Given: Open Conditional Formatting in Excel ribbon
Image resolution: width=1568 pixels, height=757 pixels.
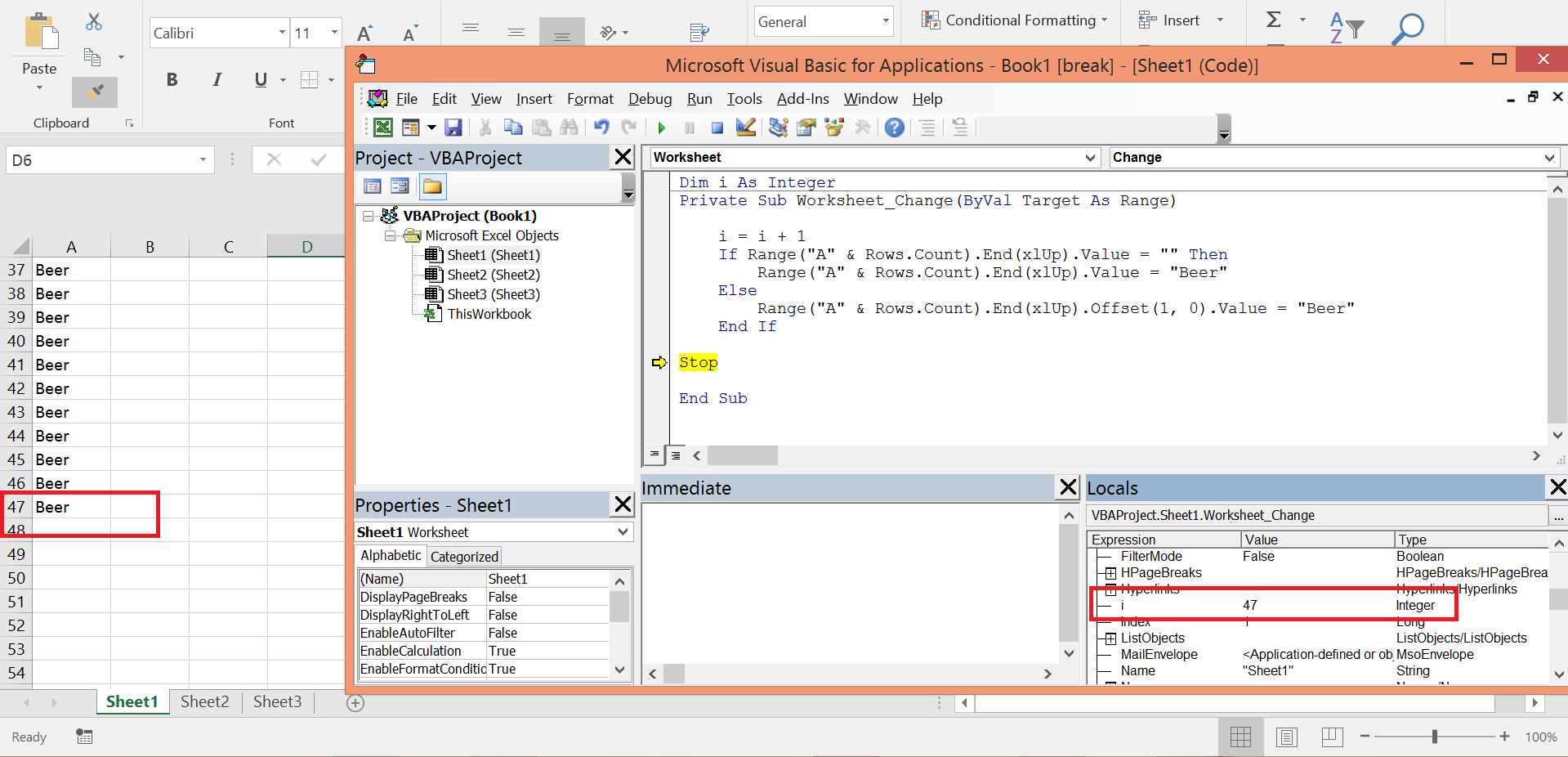Looking at the screenshot, I should coord(1014,20).
